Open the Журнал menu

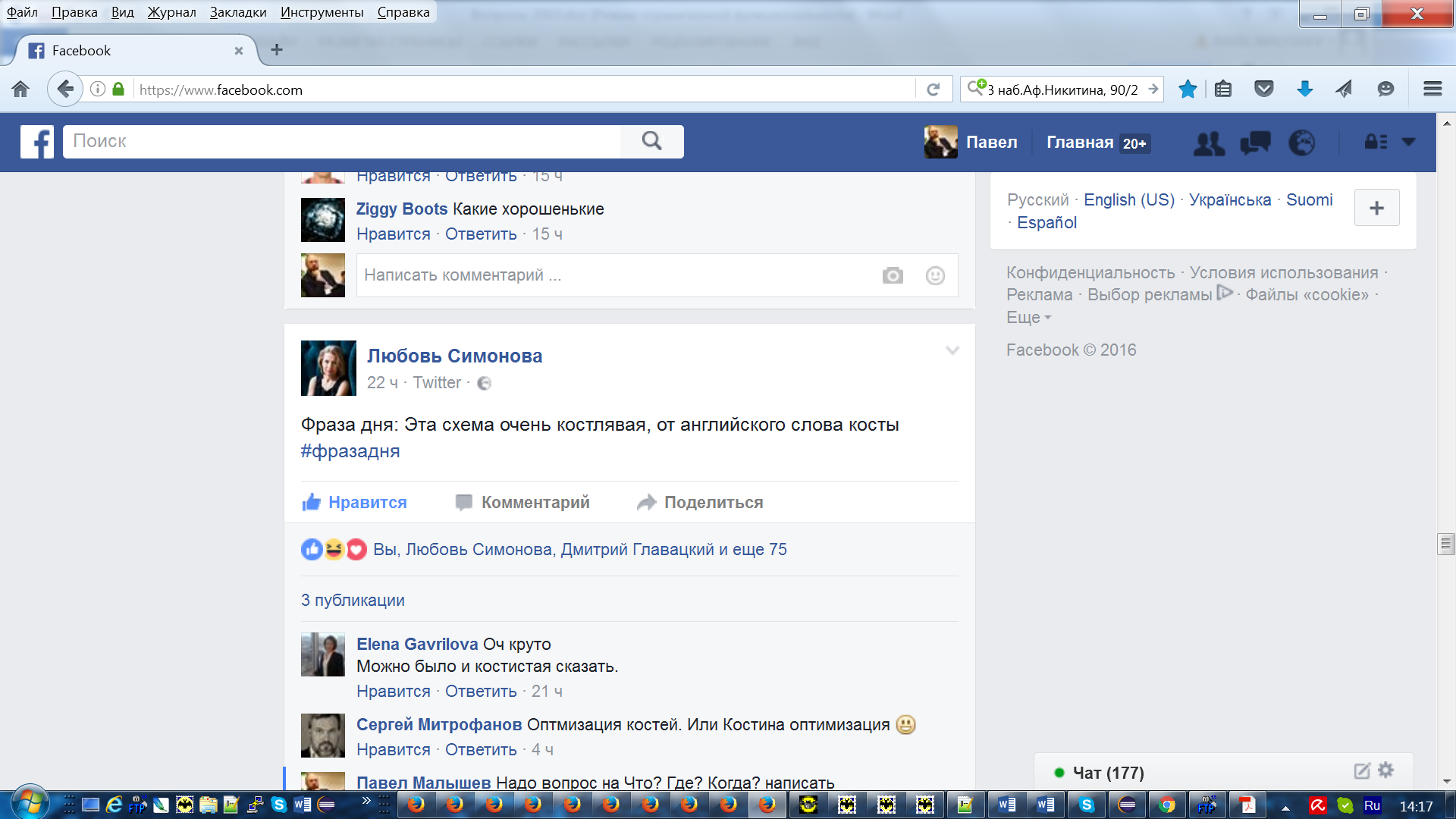171,12
